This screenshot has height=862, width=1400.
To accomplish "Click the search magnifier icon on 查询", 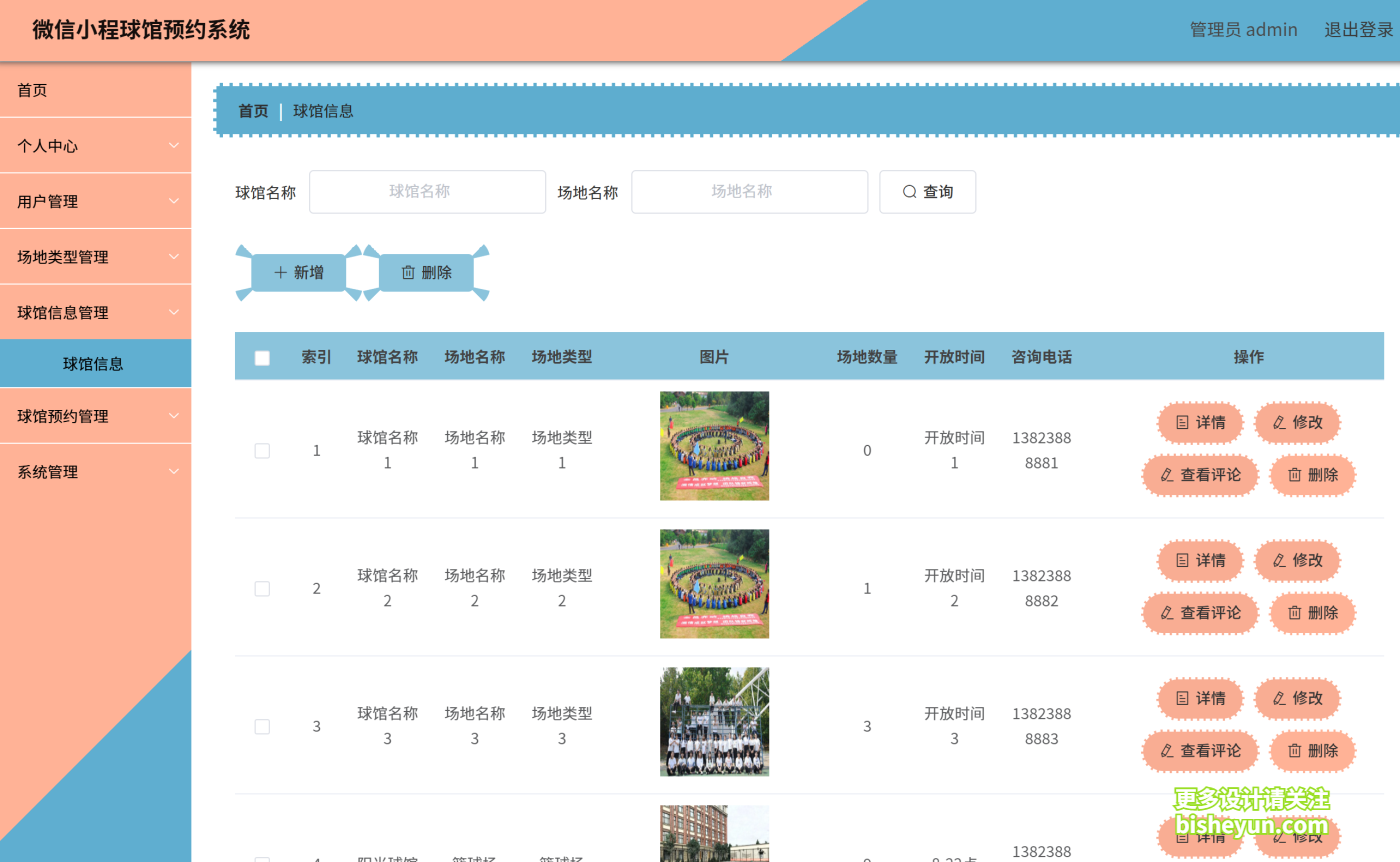I will (x=909, y=191).
